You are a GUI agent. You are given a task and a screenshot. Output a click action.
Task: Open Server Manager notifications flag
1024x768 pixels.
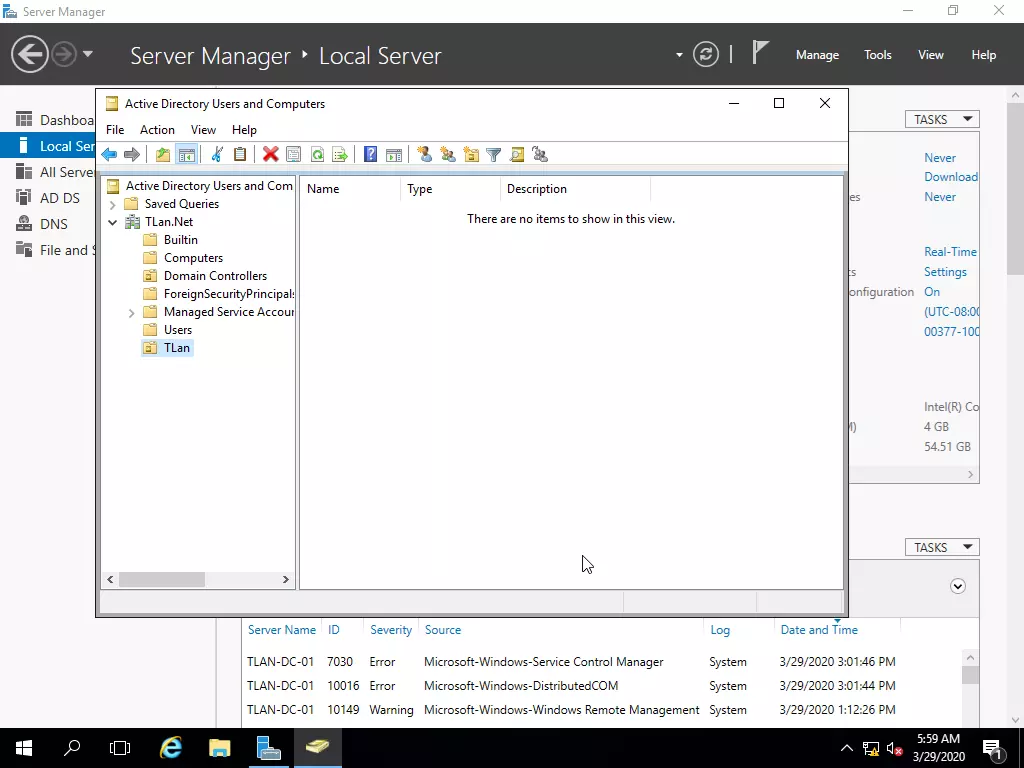pyautogui.click(x=760, y=52)
